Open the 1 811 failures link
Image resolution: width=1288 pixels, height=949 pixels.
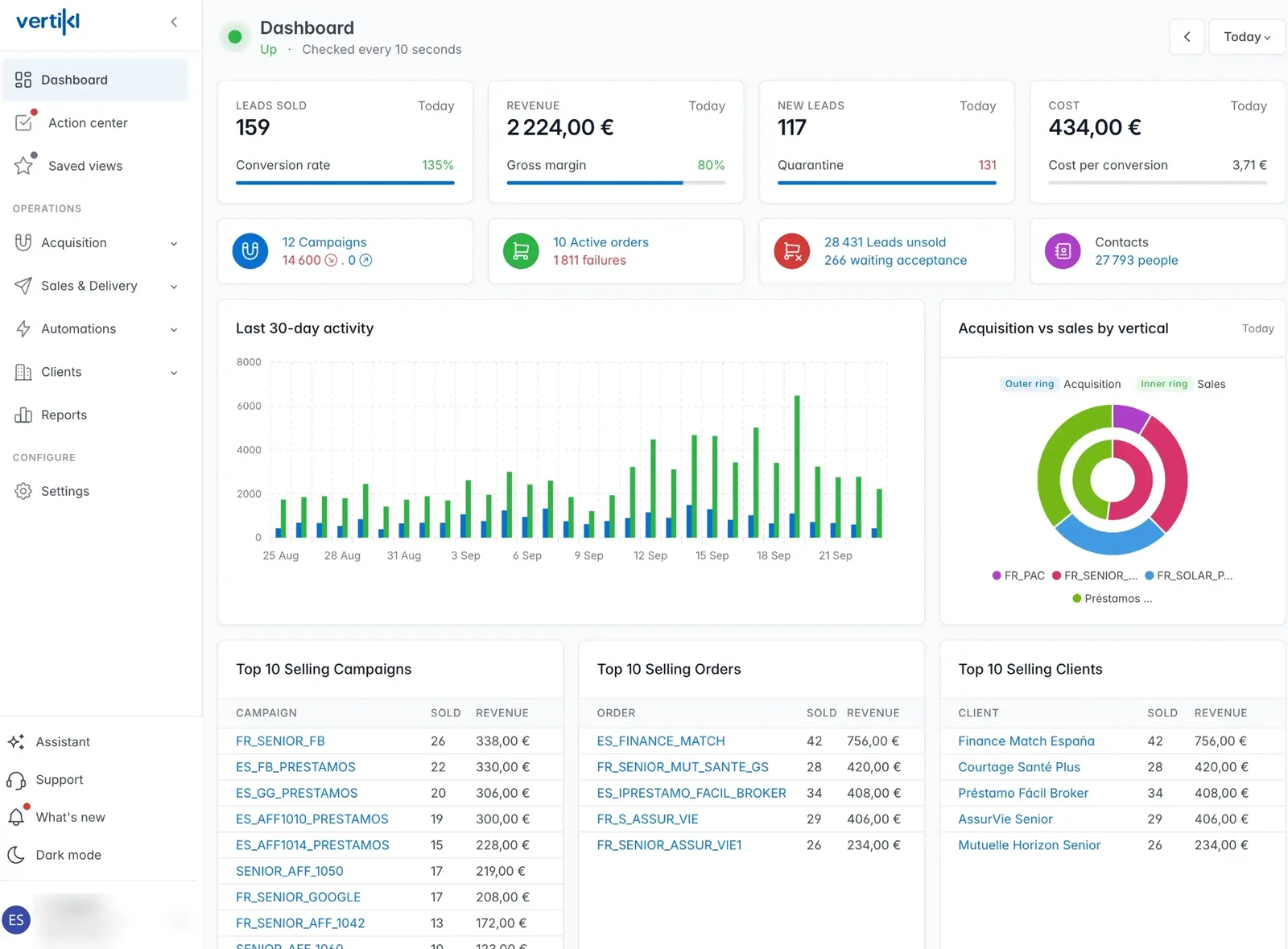589,260
